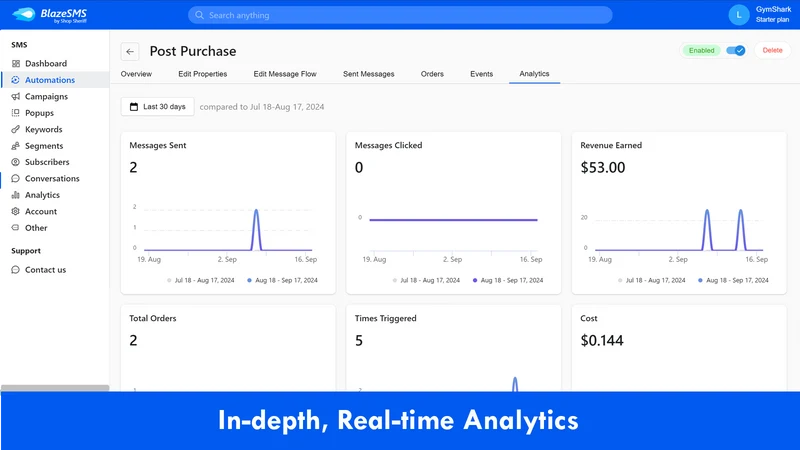Viewport: 800px width, 450px height.
Task: Click the calendar icon in date picker
Action: 134,107
